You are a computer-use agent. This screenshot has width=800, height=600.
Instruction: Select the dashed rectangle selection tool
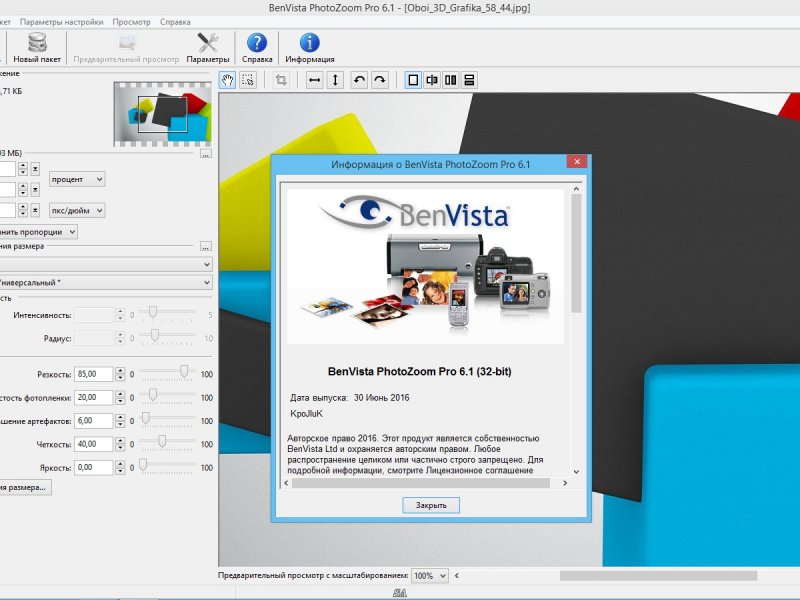248,80
